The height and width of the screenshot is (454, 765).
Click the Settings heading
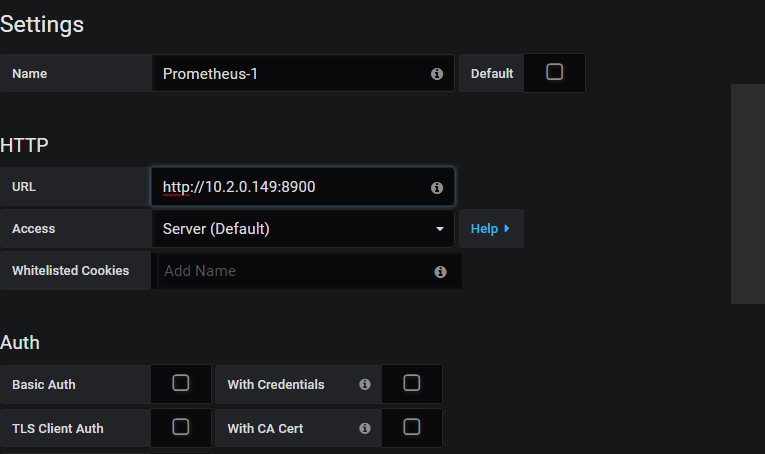click(x=42, y=25)
